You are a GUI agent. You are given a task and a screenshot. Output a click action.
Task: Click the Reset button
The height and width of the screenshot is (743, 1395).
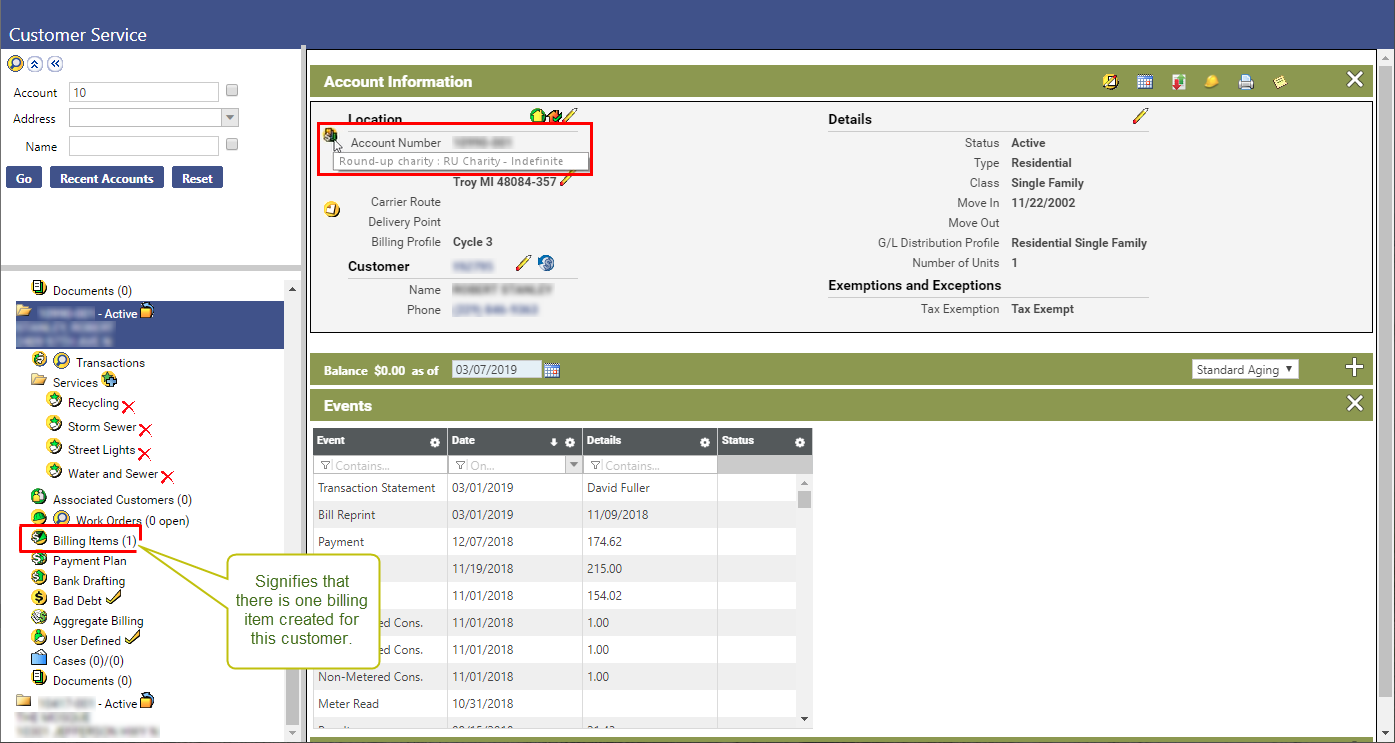[197, 178]
